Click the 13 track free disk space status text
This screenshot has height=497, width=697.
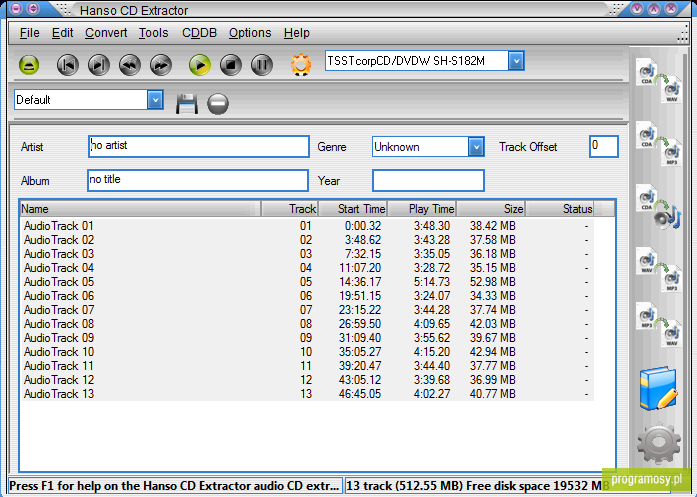(478, 486)
